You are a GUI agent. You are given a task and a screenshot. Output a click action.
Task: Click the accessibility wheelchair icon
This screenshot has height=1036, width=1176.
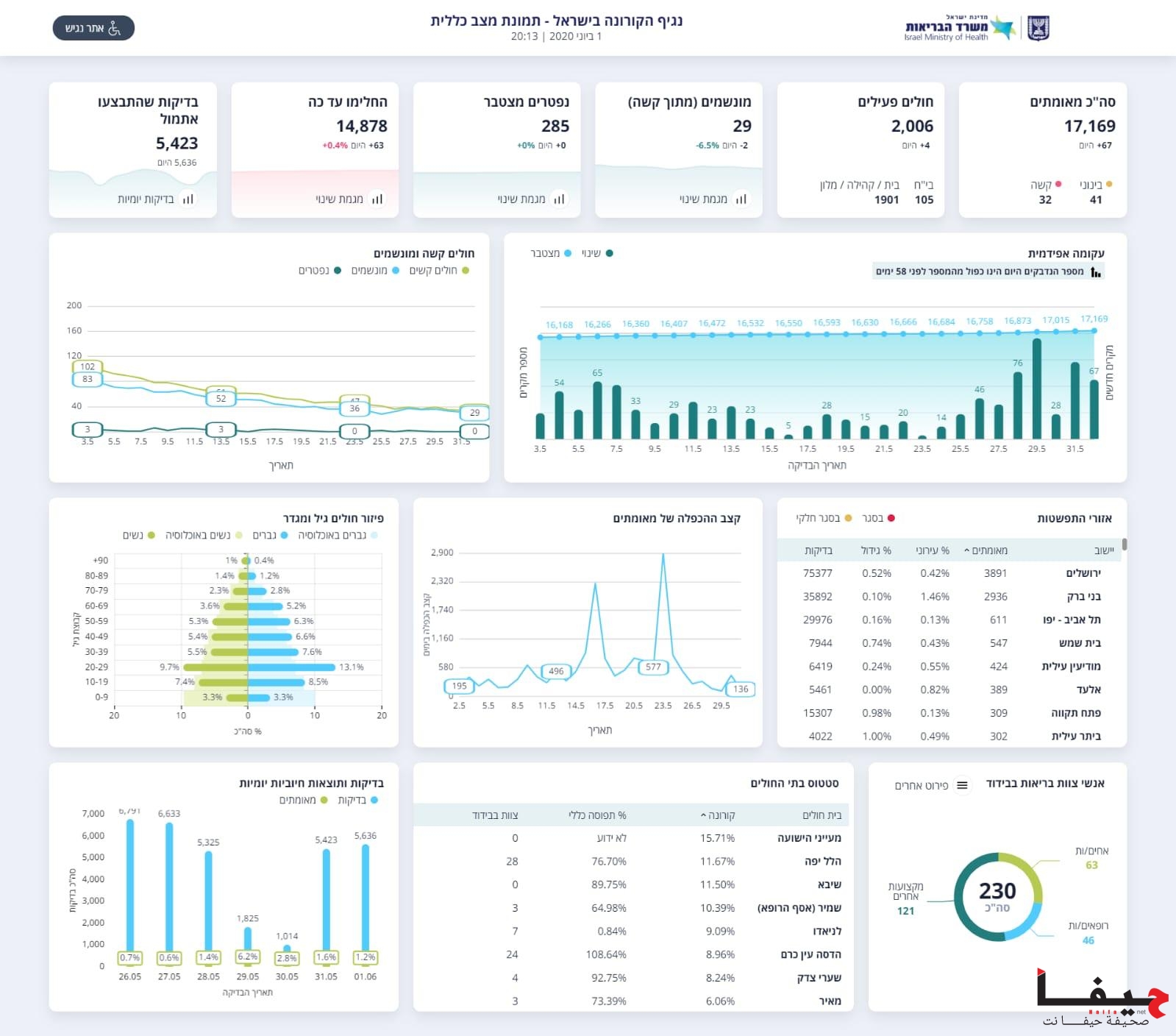point(115,28)
